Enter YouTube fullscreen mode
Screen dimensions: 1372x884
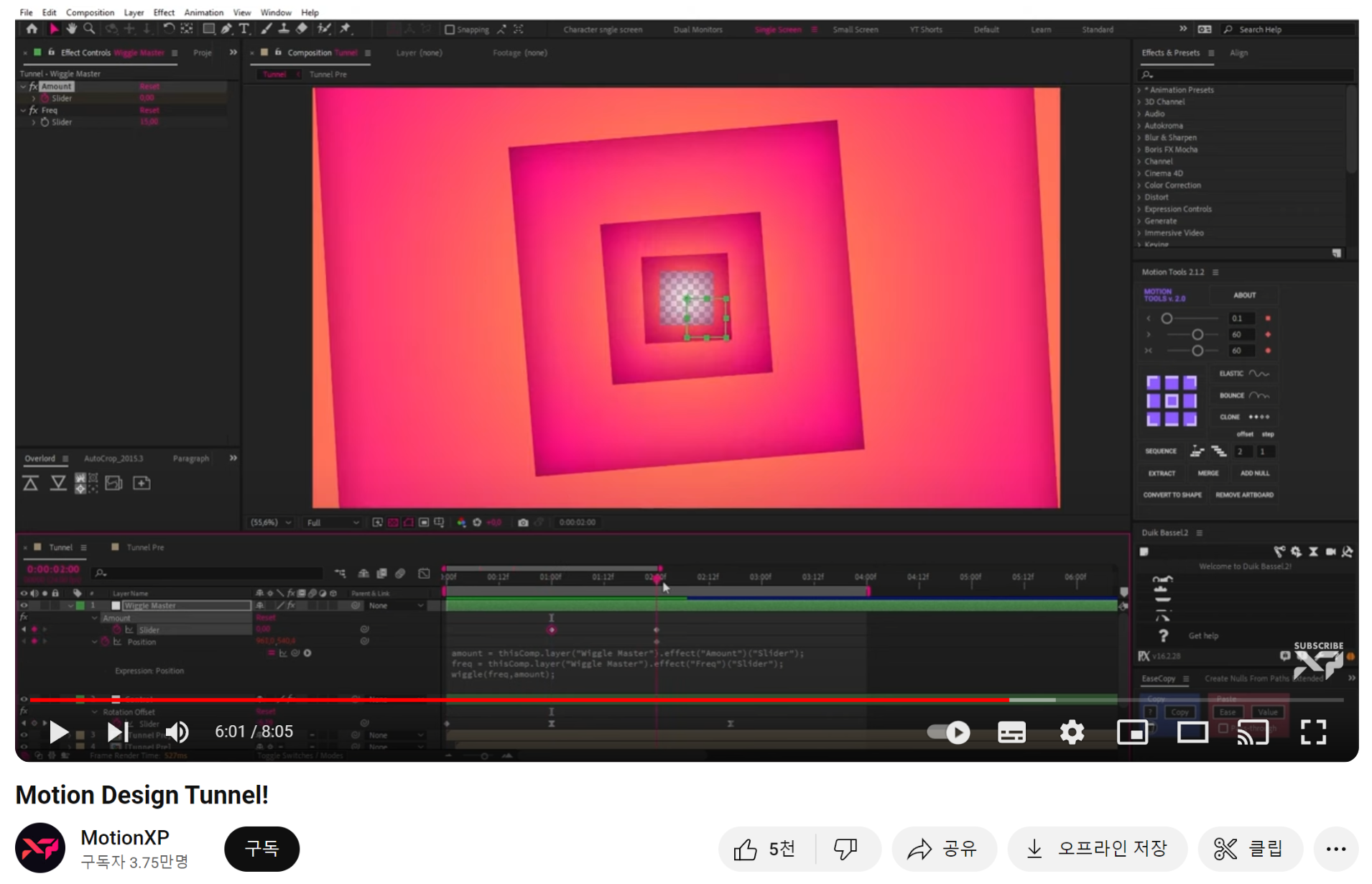(x=1313, y=732)
